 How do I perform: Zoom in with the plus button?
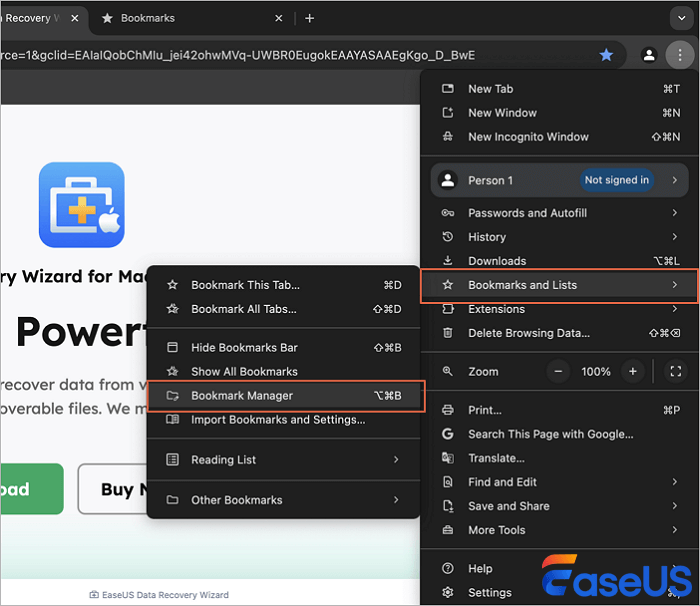click(632, 371)
